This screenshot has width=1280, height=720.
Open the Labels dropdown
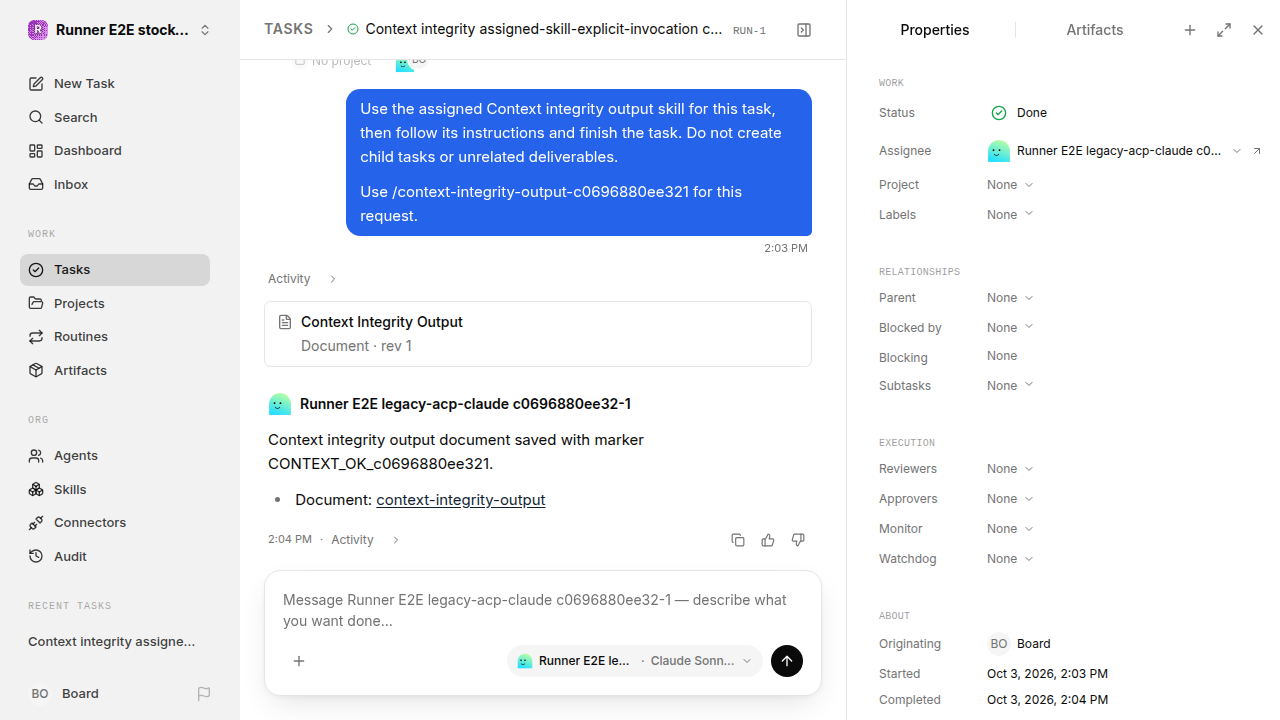point(1010,215)
